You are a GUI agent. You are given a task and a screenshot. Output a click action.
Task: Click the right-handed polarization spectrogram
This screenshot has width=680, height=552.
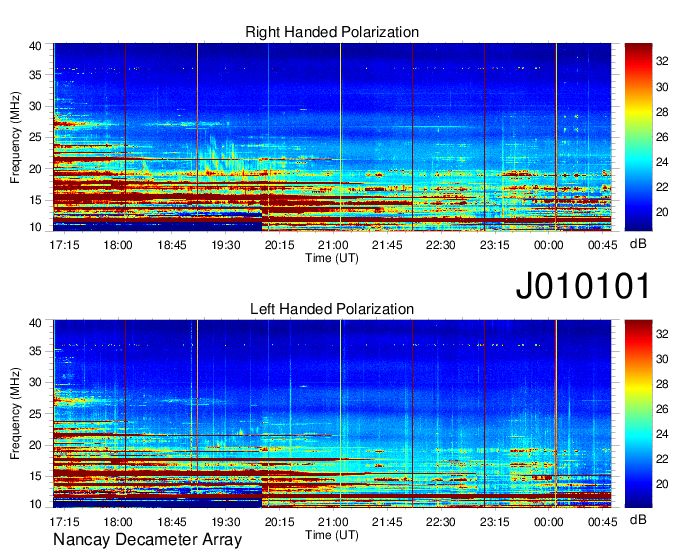tap(332, 137)
